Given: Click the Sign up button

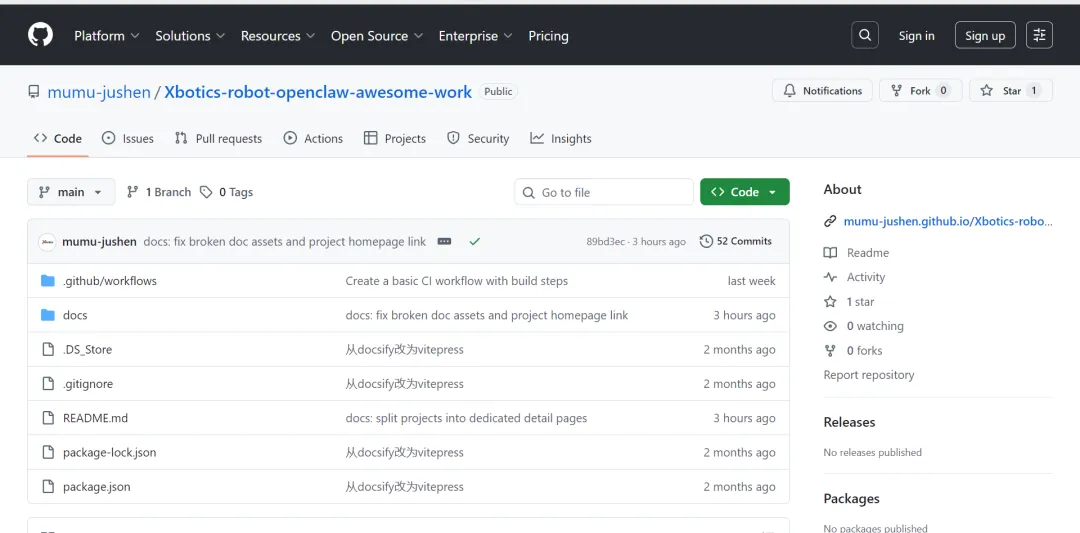Looking at the screenshot, I should [x=985, y=35].
